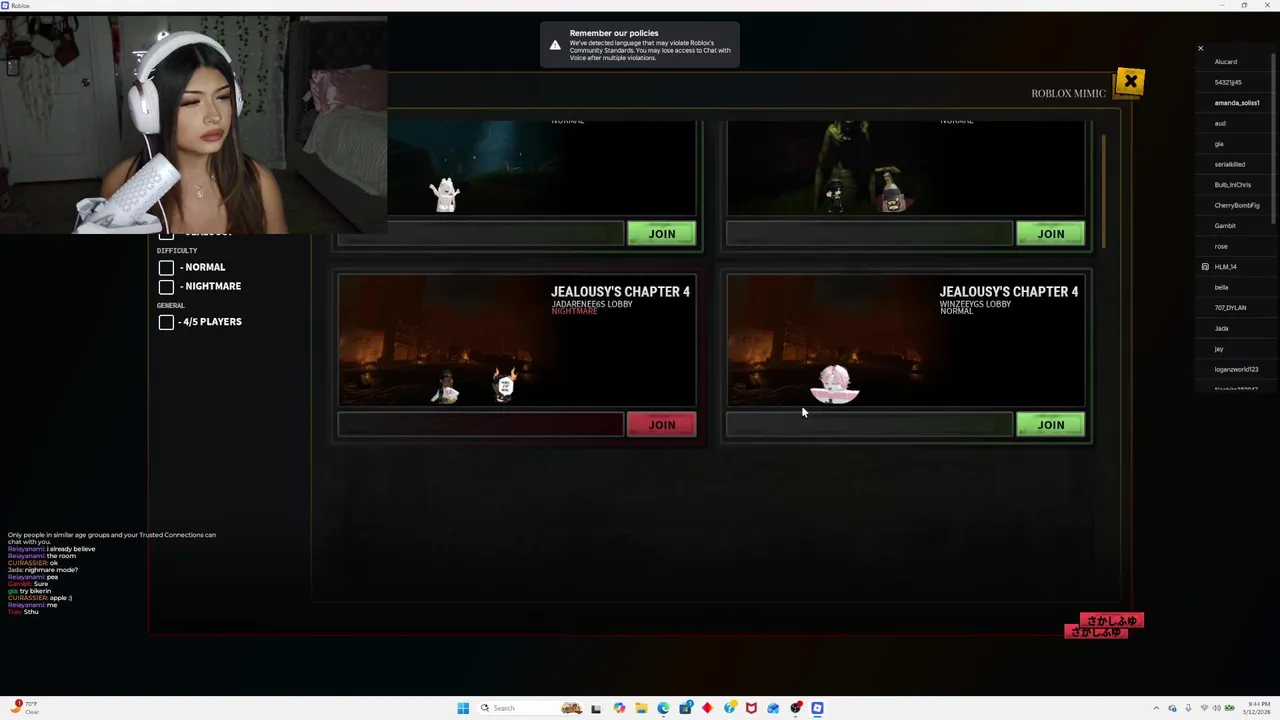Launch Microsoft Edge from taskbar
Screen dimensions: 1280x720
point(663,708)
